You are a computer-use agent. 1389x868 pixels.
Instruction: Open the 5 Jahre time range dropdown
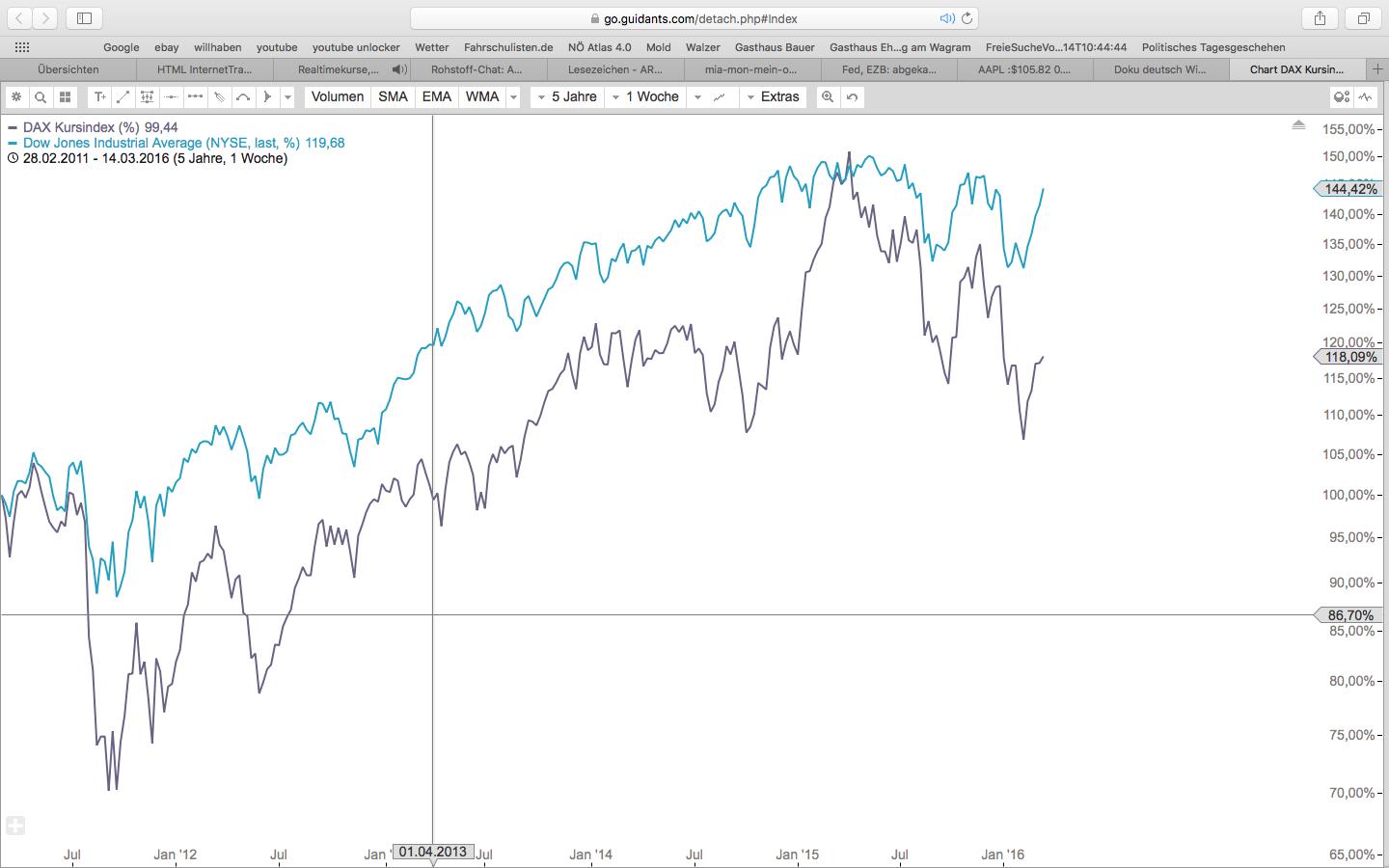(x=568, y=96)
